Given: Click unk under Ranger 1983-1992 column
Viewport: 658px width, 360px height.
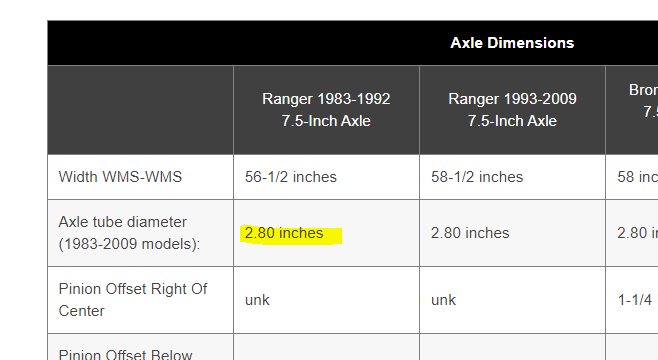Looking at the screenshot, I should tap(257, 300).
